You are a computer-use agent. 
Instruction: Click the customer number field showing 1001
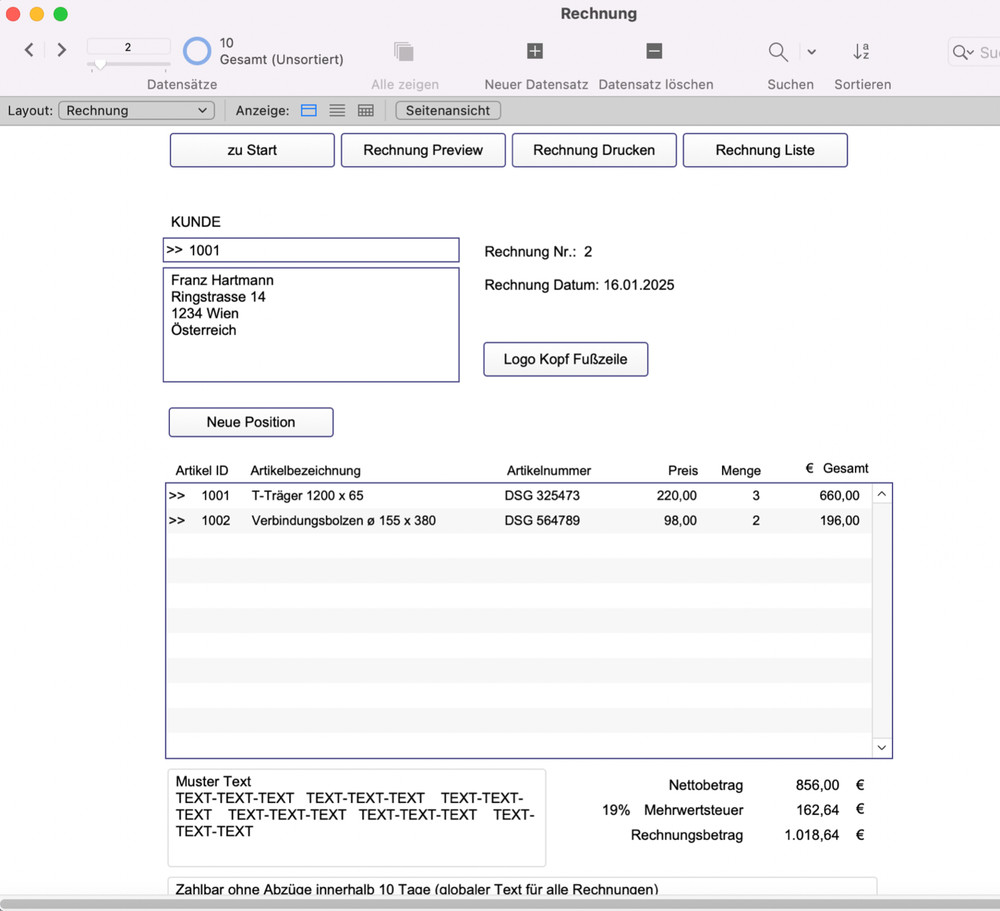310,249
